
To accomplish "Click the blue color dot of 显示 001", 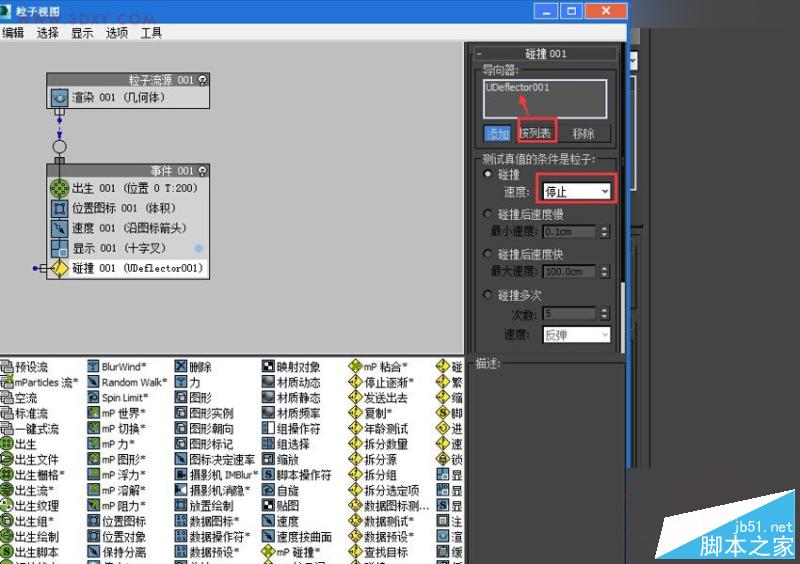I will [x=199, y=248].
